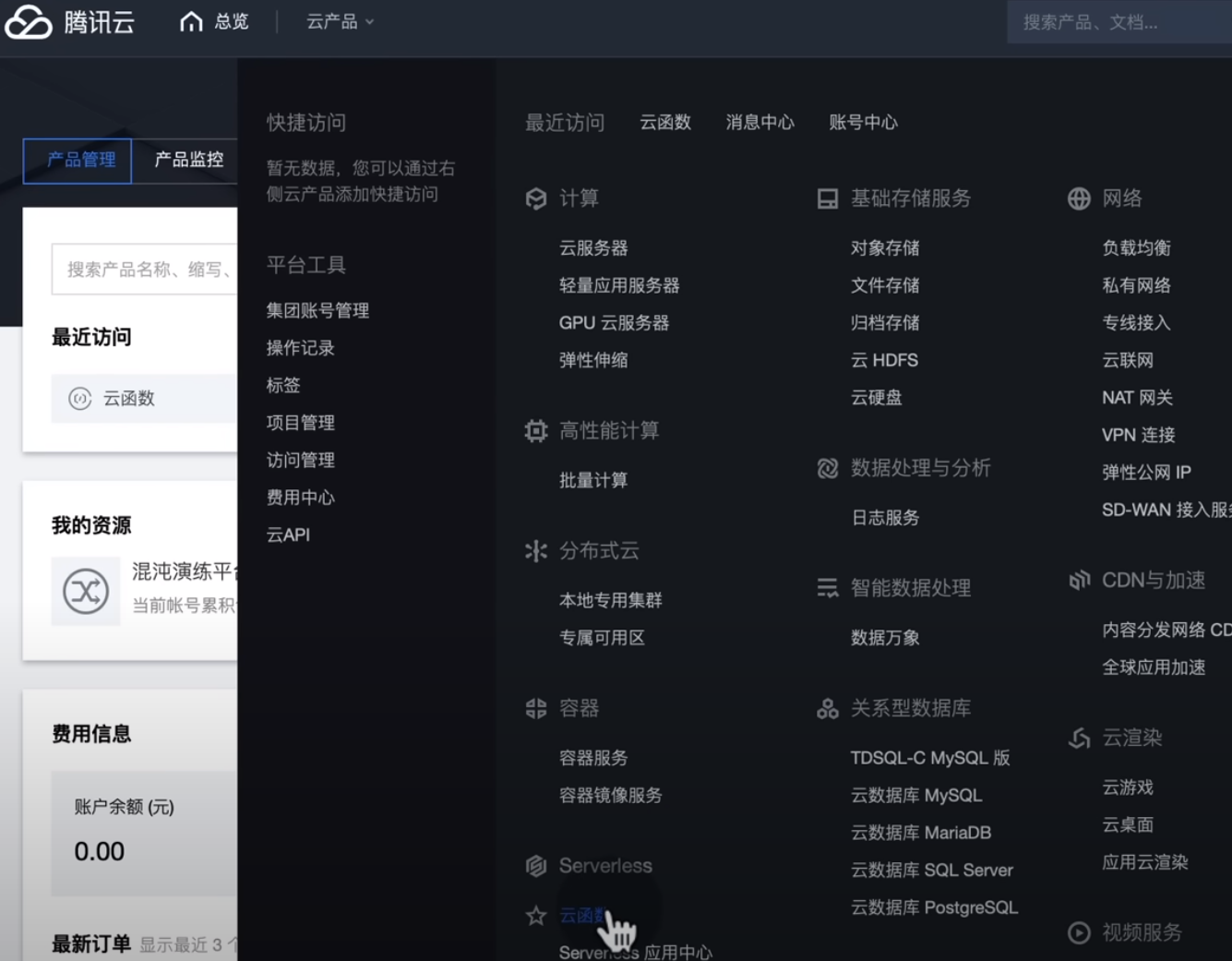
Task: Click the 数据处理与分析 icon
Action: click(x=828, y=468)
